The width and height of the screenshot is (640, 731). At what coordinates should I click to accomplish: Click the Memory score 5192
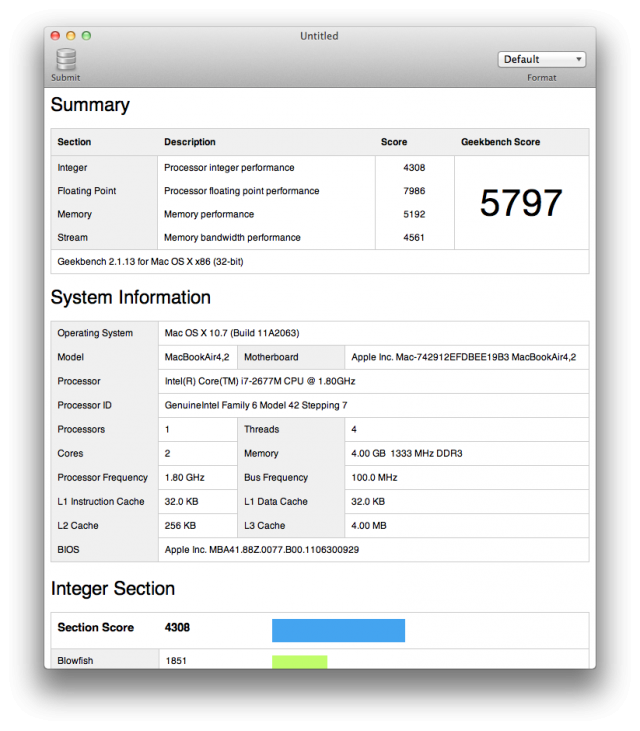pos(414,214)
